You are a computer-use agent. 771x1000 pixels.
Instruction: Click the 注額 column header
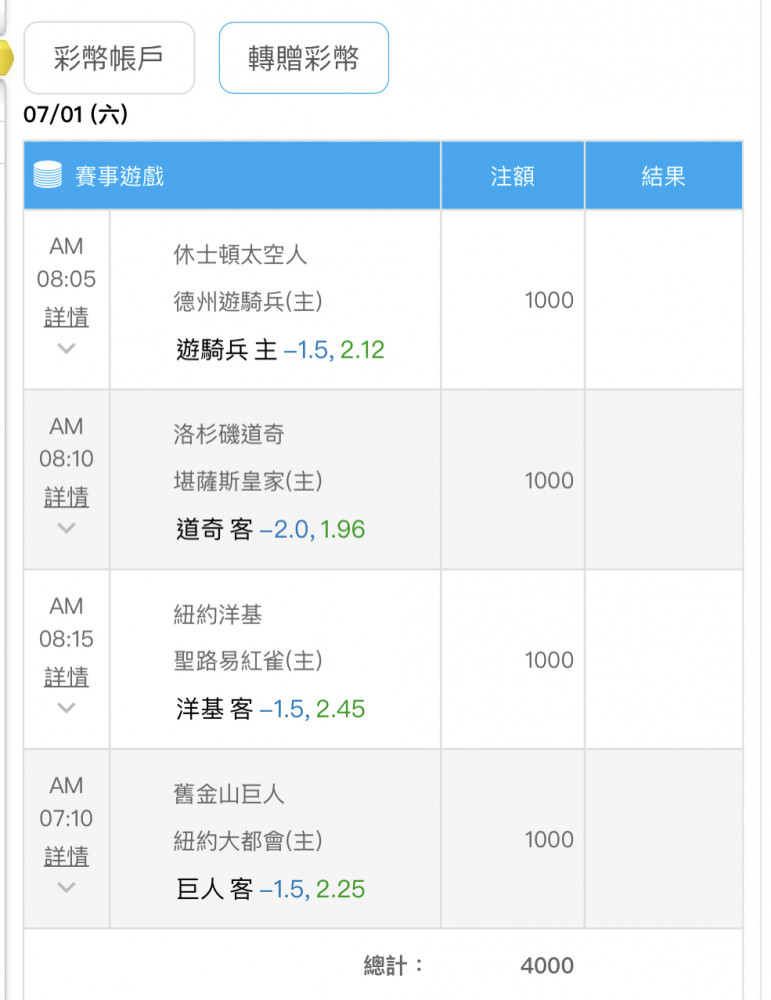click(513, 175)
